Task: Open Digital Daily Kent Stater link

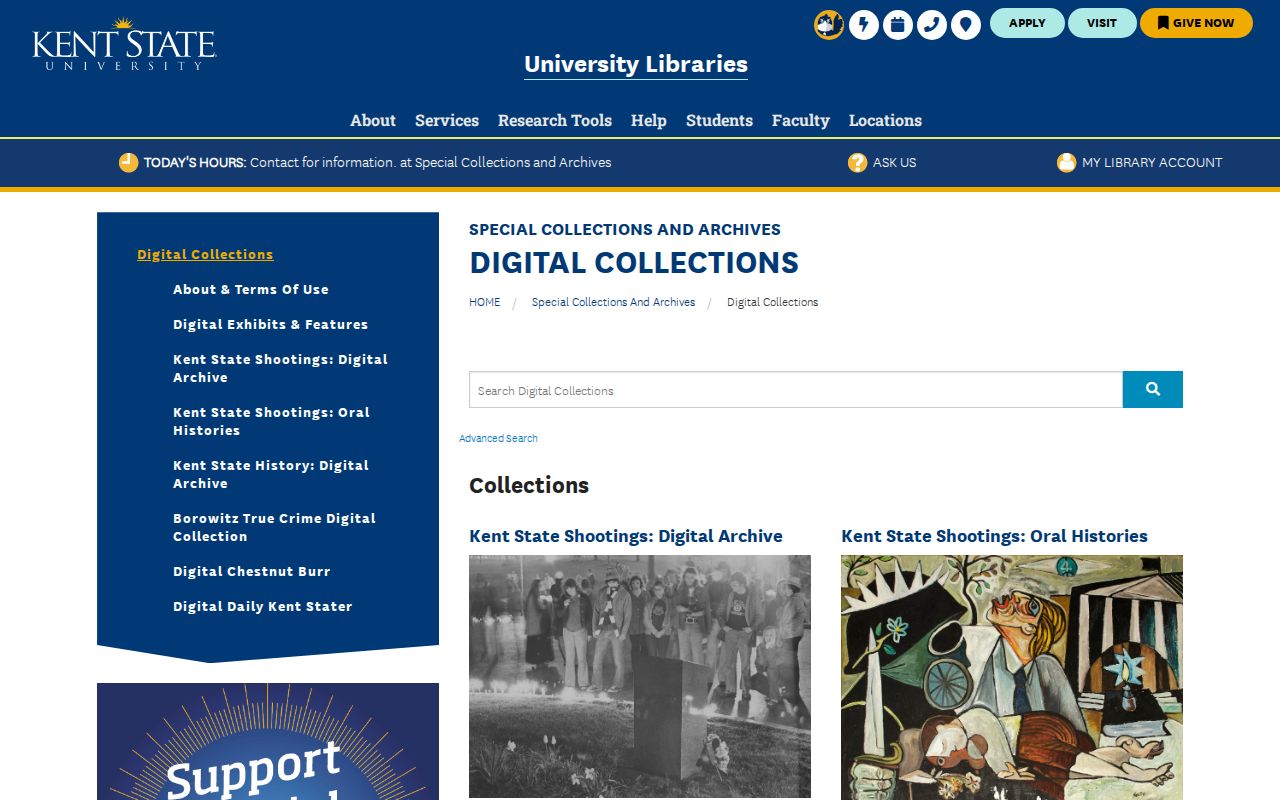Action: (x=263, y=606)
